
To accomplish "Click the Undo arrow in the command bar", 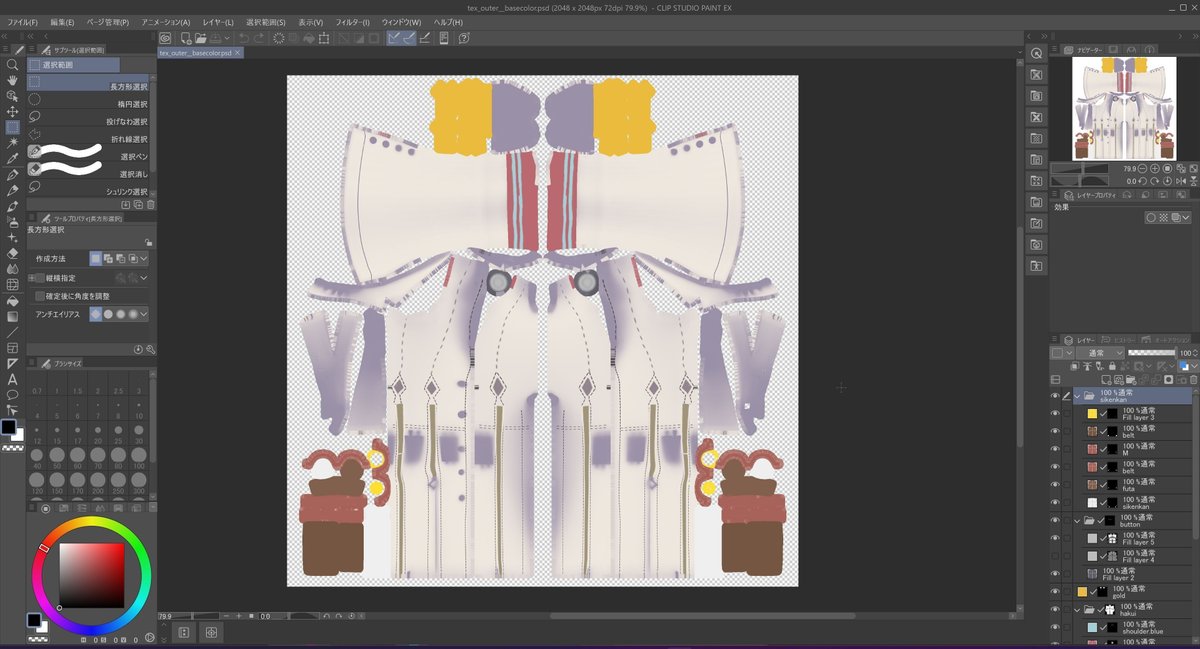I will [x=244, y=38].
